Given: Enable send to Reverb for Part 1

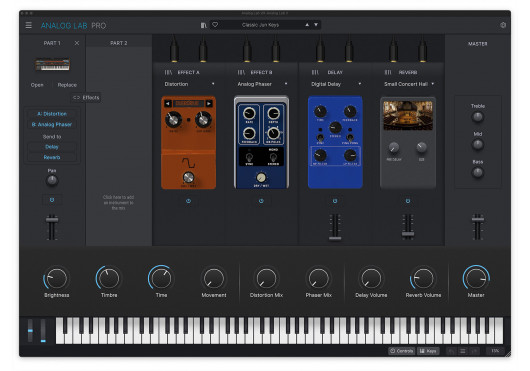Looking at the screenshot, I should tap(52, 157).
